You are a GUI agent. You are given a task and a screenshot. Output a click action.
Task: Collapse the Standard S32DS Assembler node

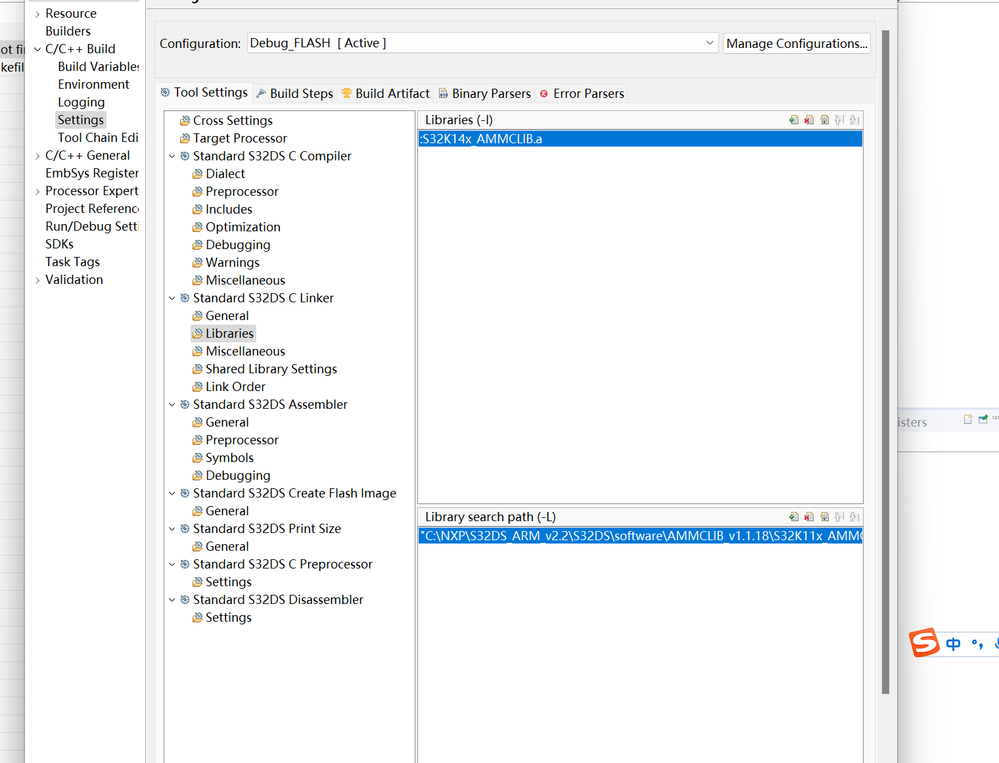pos(171,404)
